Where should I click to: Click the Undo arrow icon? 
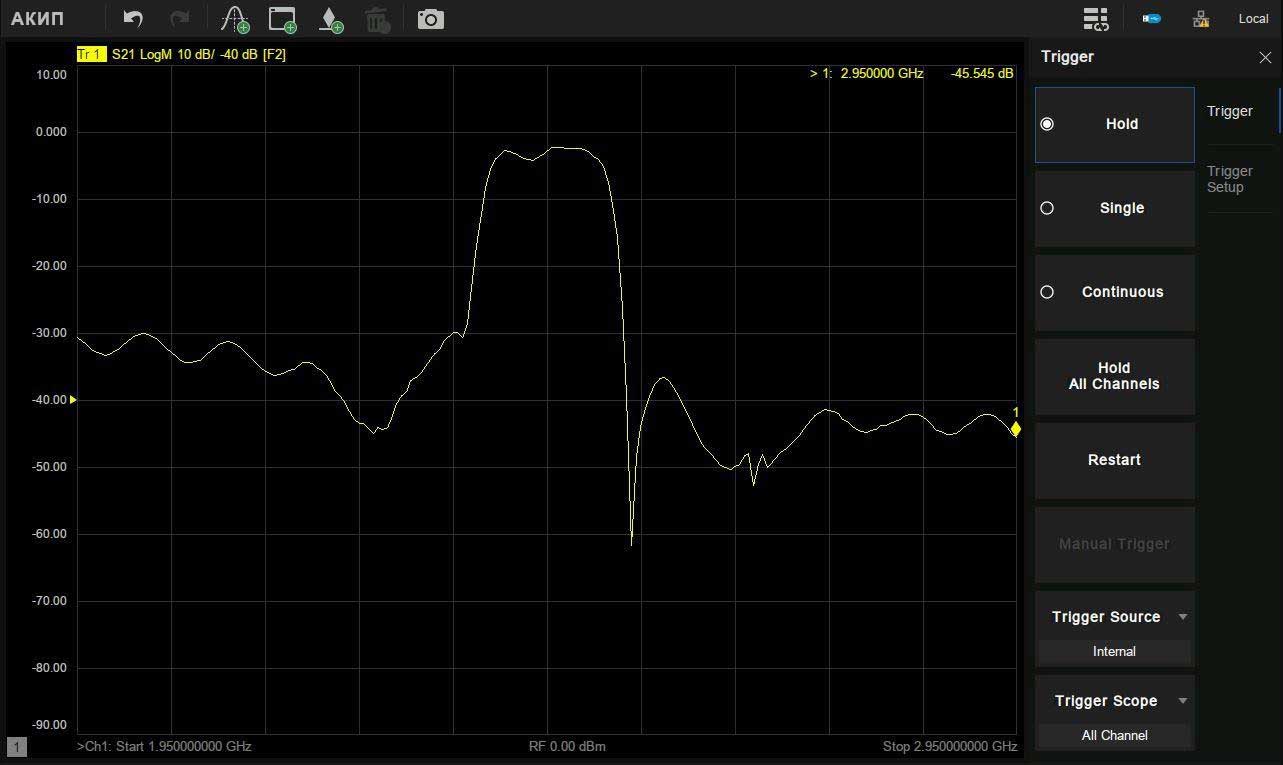pos(133,19)
